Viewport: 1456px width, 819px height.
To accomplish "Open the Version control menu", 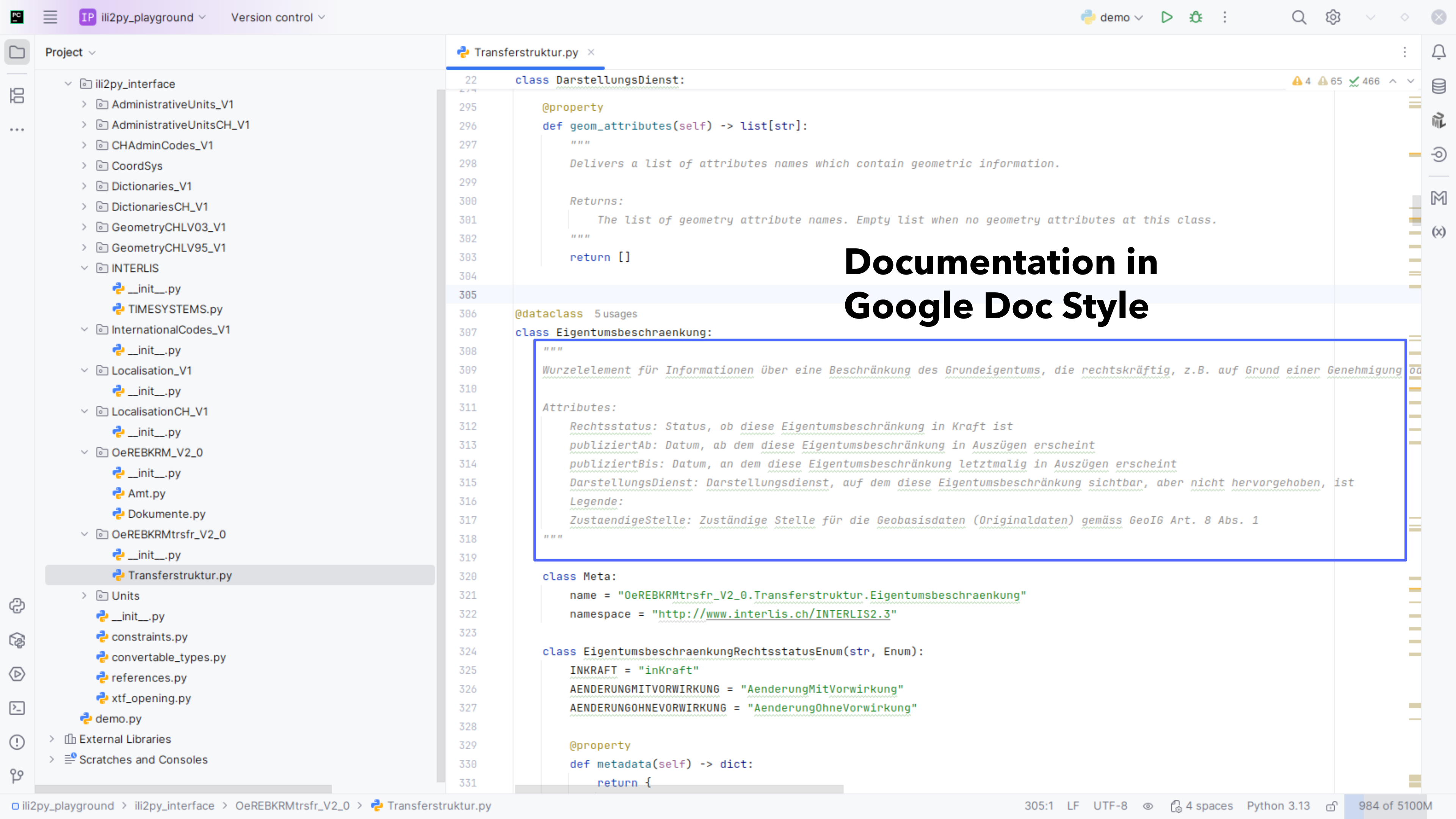I will (277, 17).
